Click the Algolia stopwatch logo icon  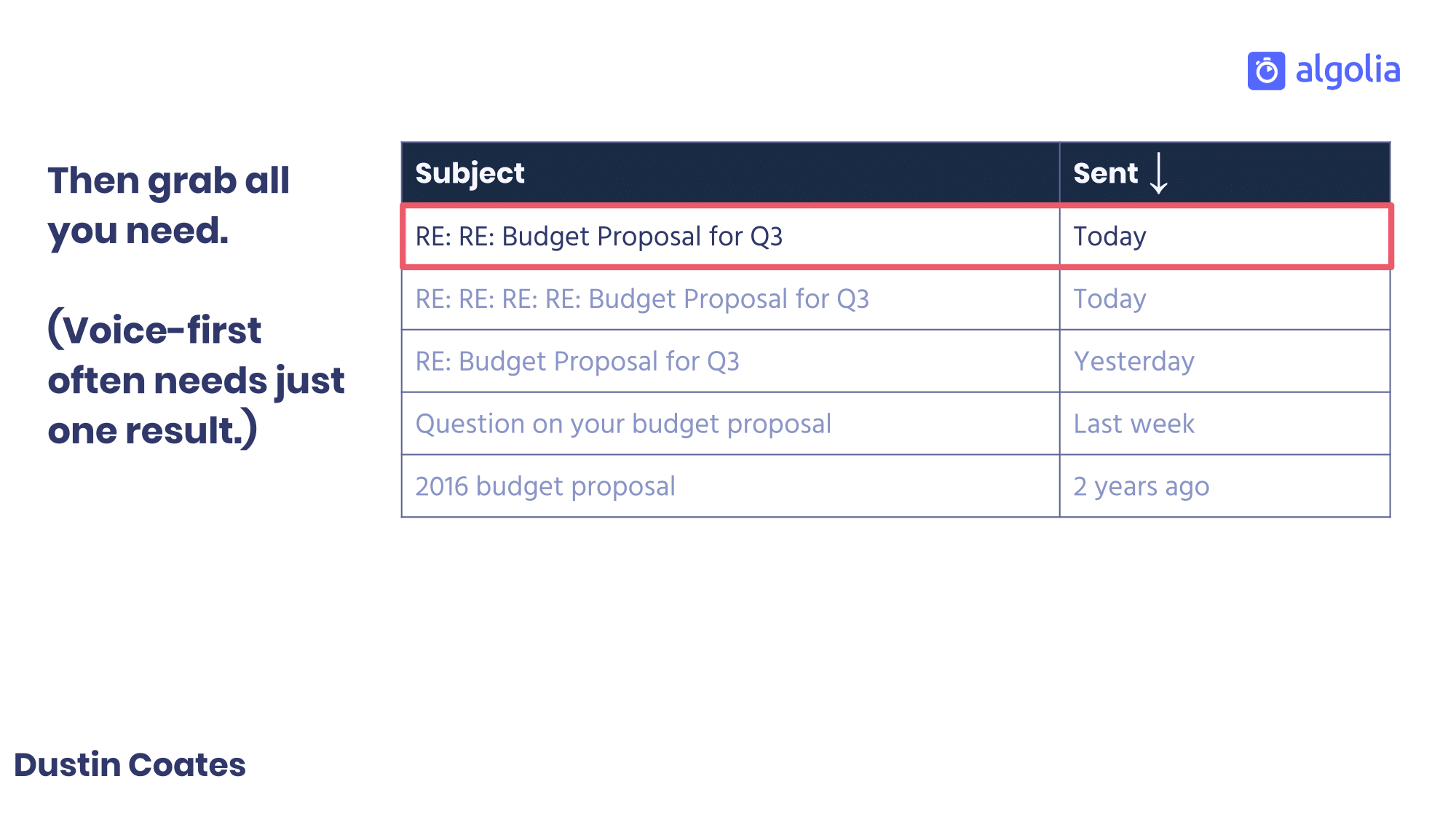pos(1266,71)
